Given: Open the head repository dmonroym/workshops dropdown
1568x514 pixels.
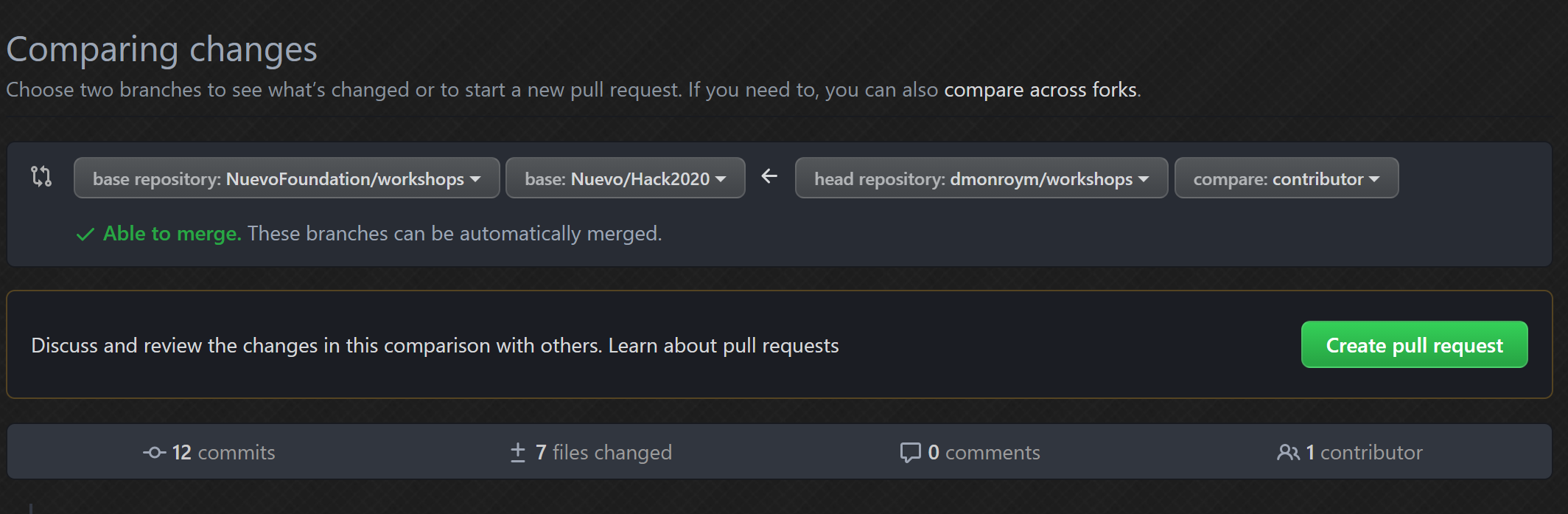Looking at the screenshot, I should click(981, 178).
